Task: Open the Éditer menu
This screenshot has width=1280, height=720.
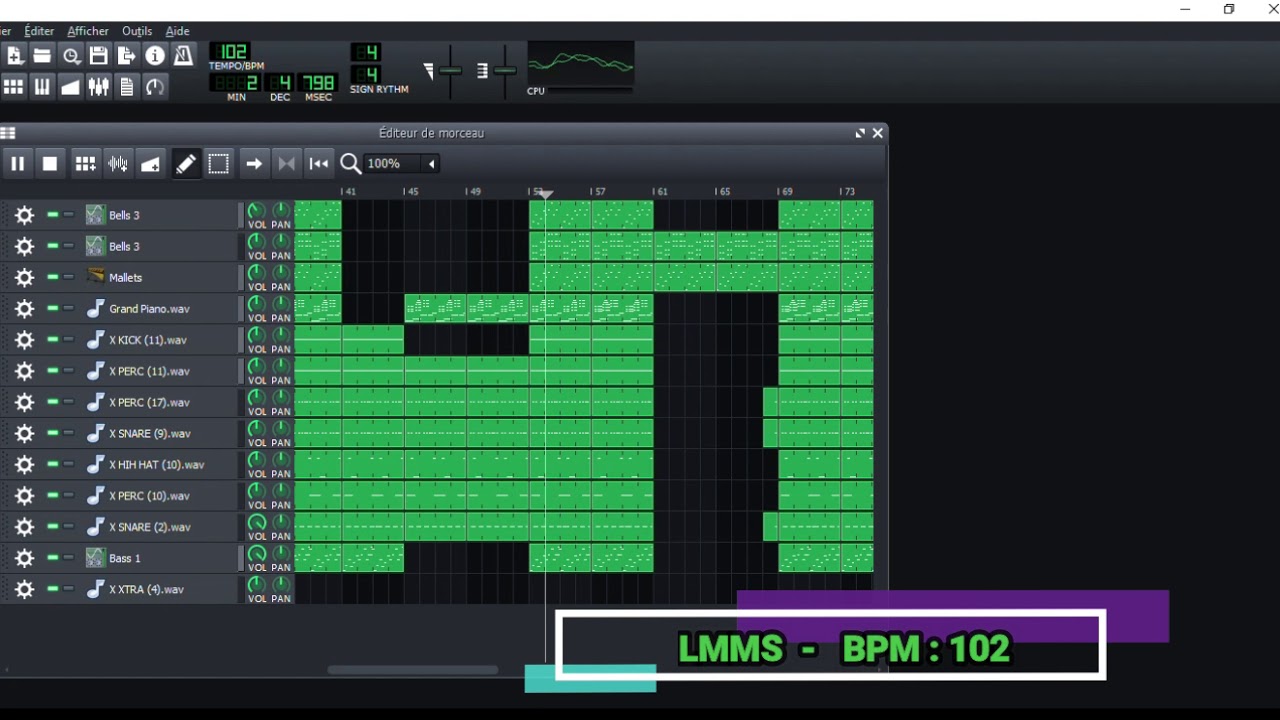Action: tap(39, 31)
